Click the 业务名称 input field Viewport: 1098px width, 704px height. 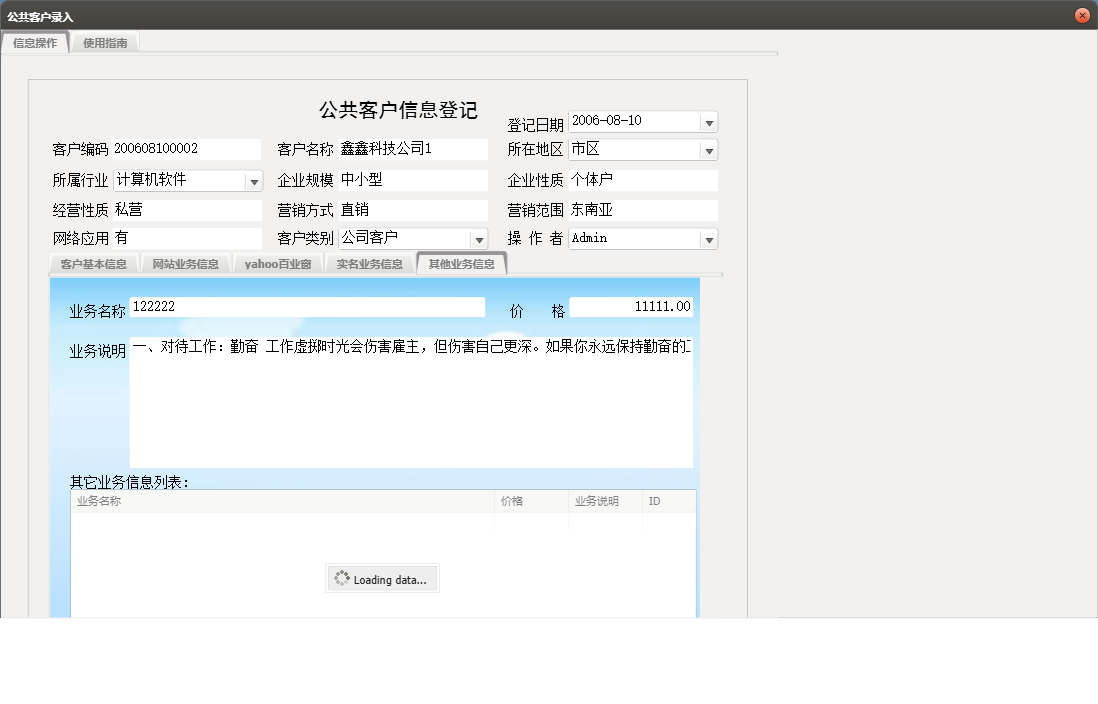point(307,307)
